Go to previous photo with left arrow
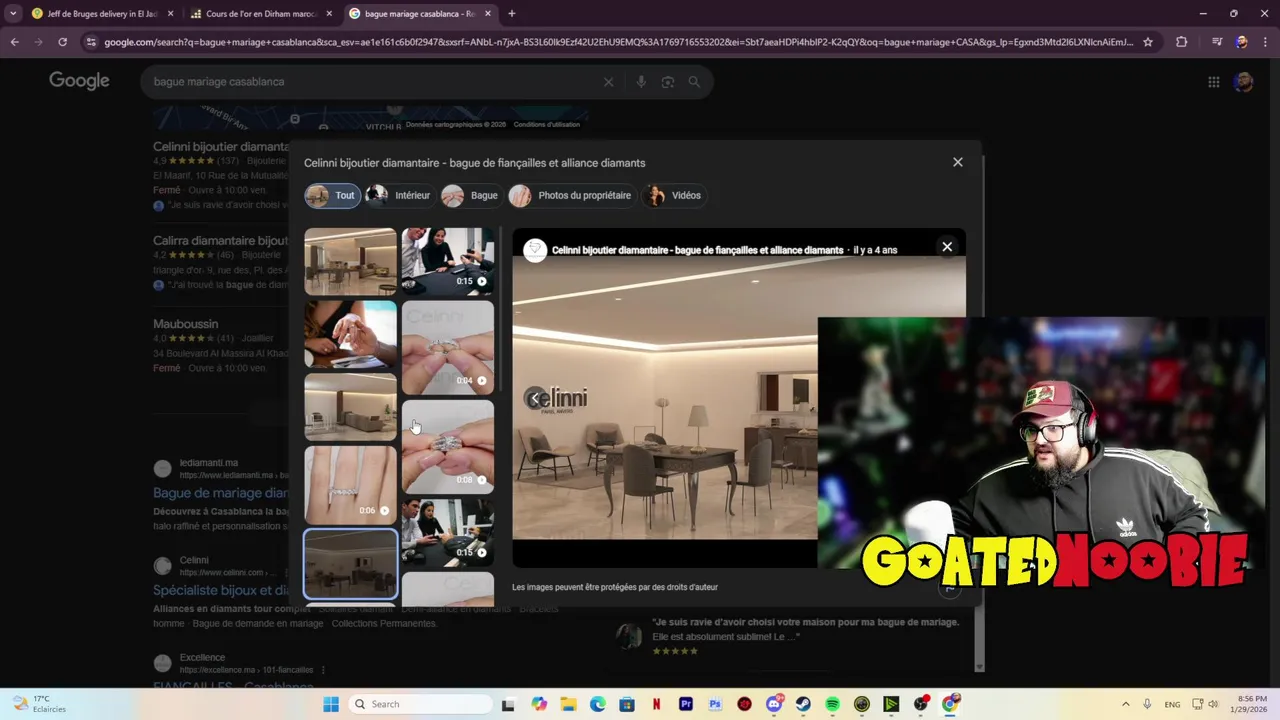 (x=535, y=398)
